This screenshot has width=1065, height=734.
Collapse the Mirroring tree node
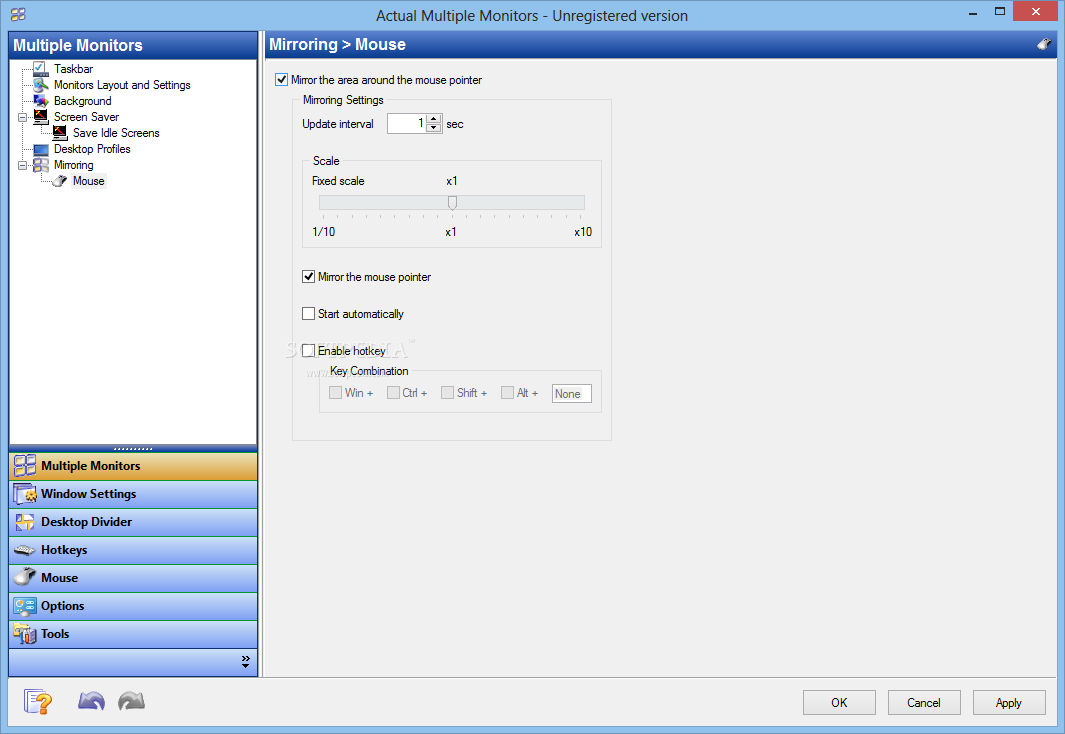[22, 165]
